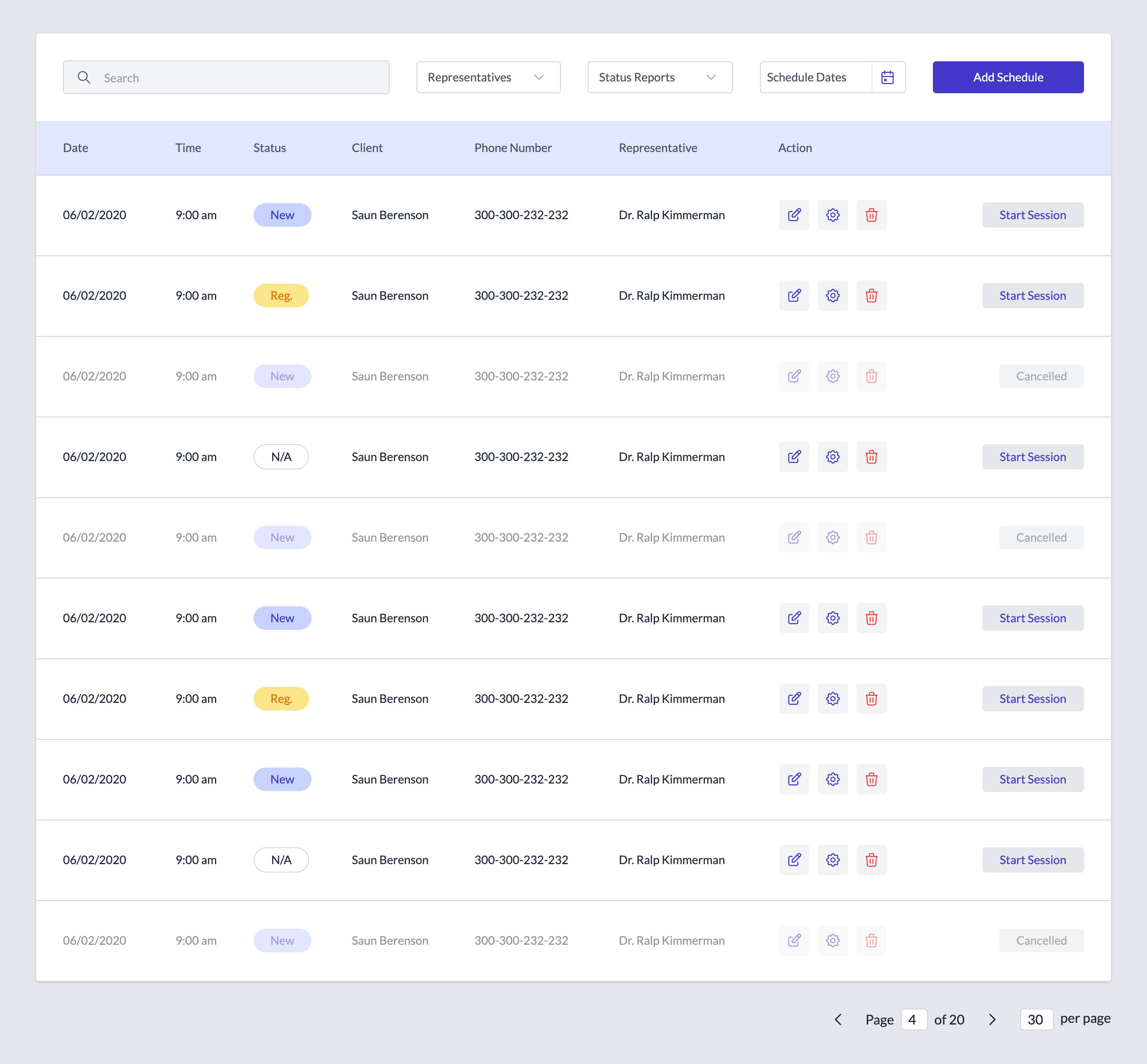Click the search magnifier icon
Viewport: 1147px width, 1064px height.
point(84,77)
